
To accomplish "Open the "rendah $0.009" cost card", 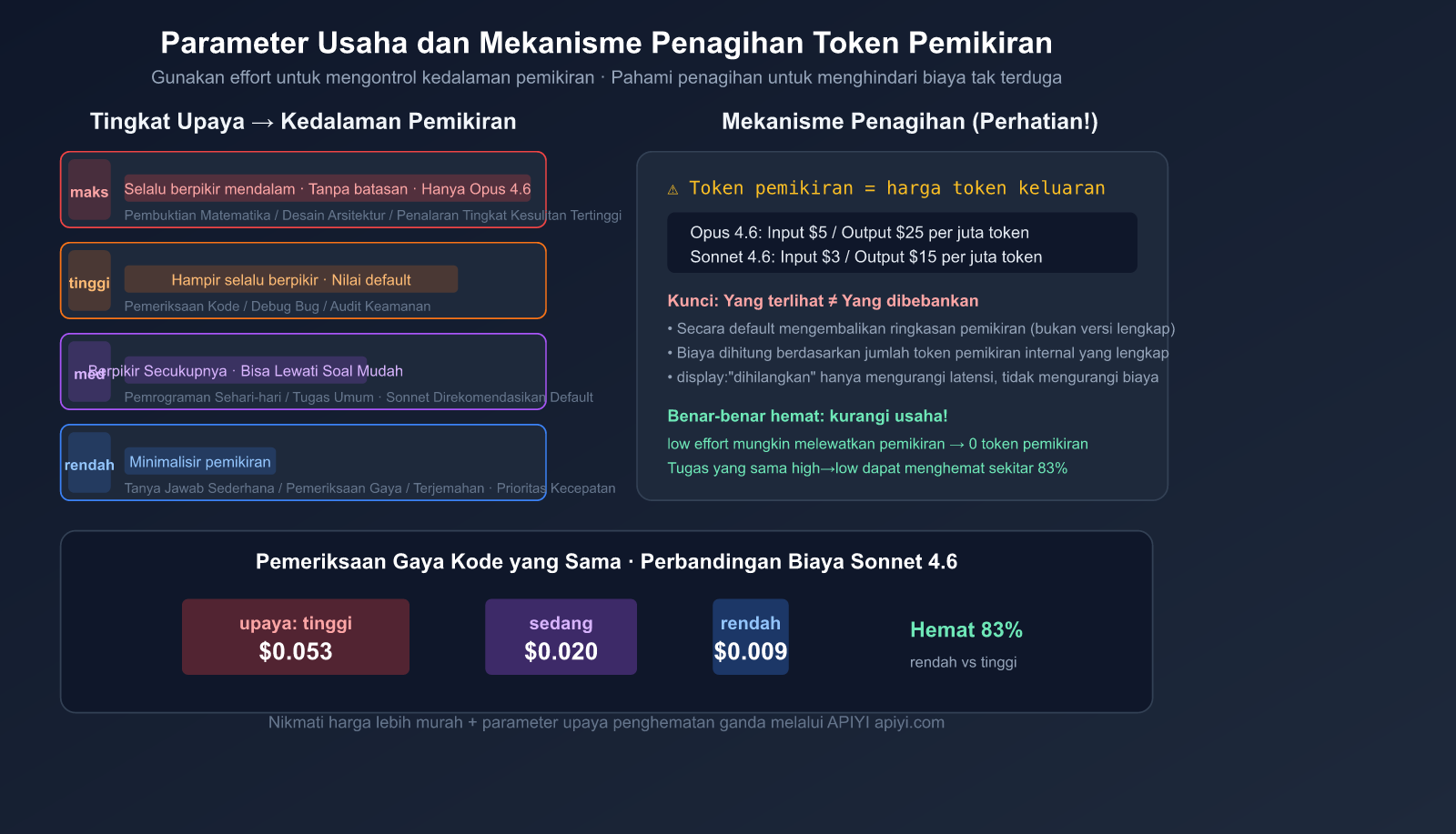I will coord(750,637).
